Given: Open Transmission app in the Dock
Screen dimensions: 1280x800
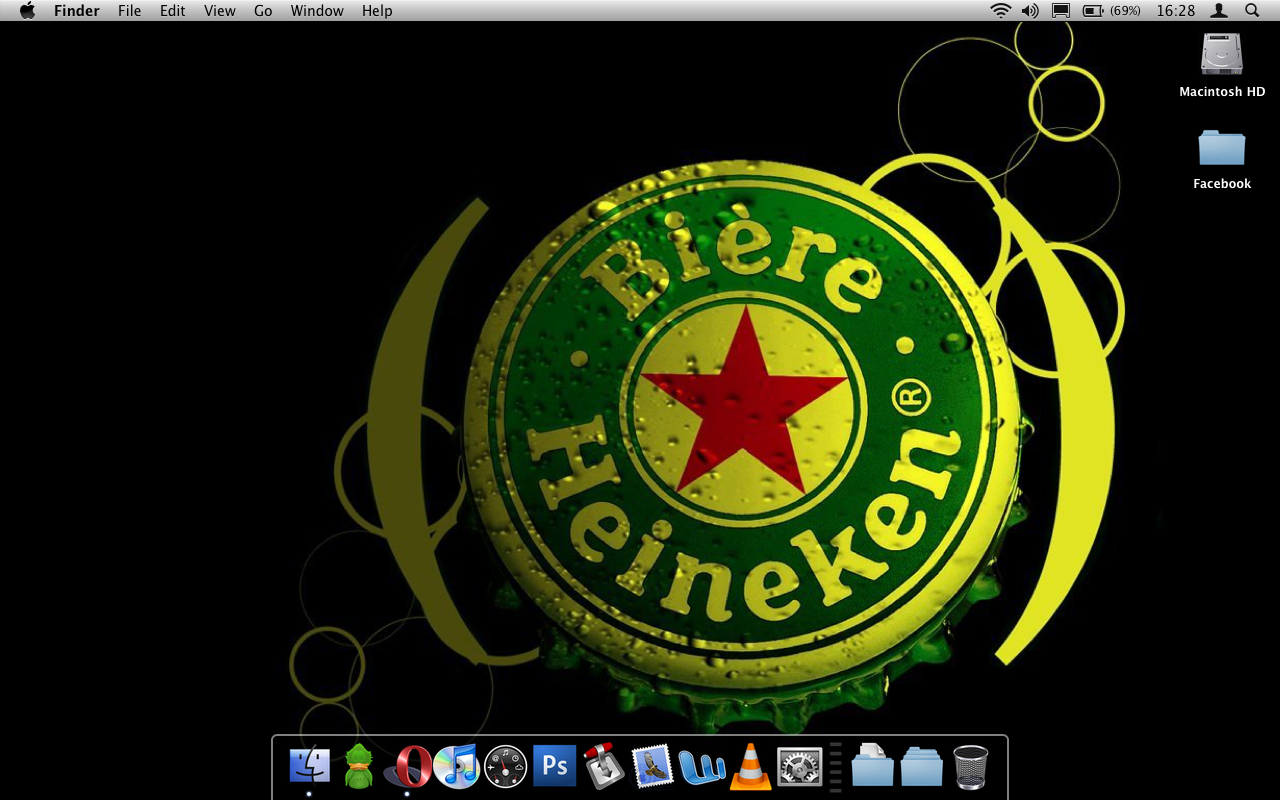Looking at the screenshot, I should click(x=604, y=766).
